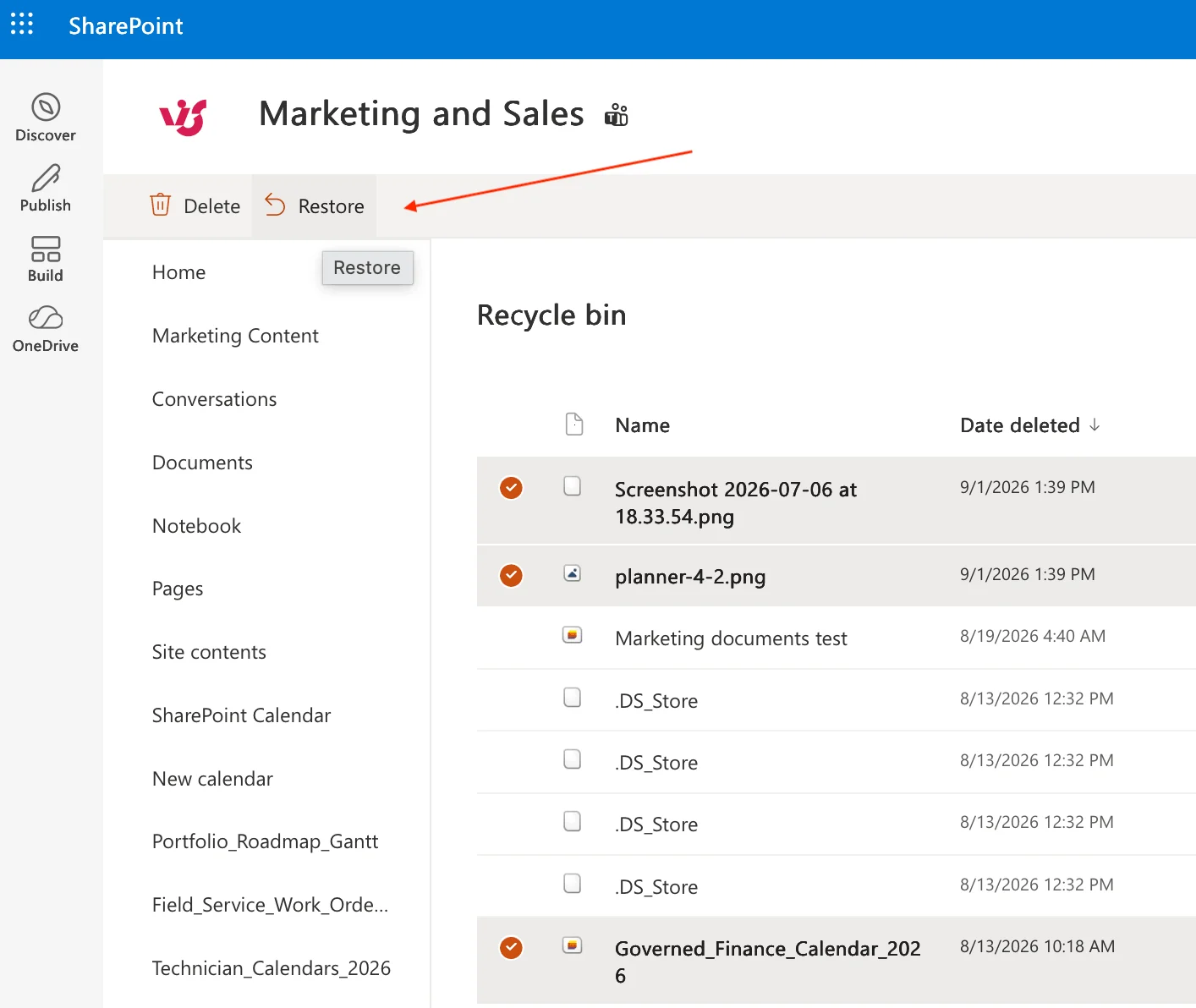Click the planner-4-2.png image file icon
This screenshot has height=1008, width=1196.
click(x=573, y=573)
